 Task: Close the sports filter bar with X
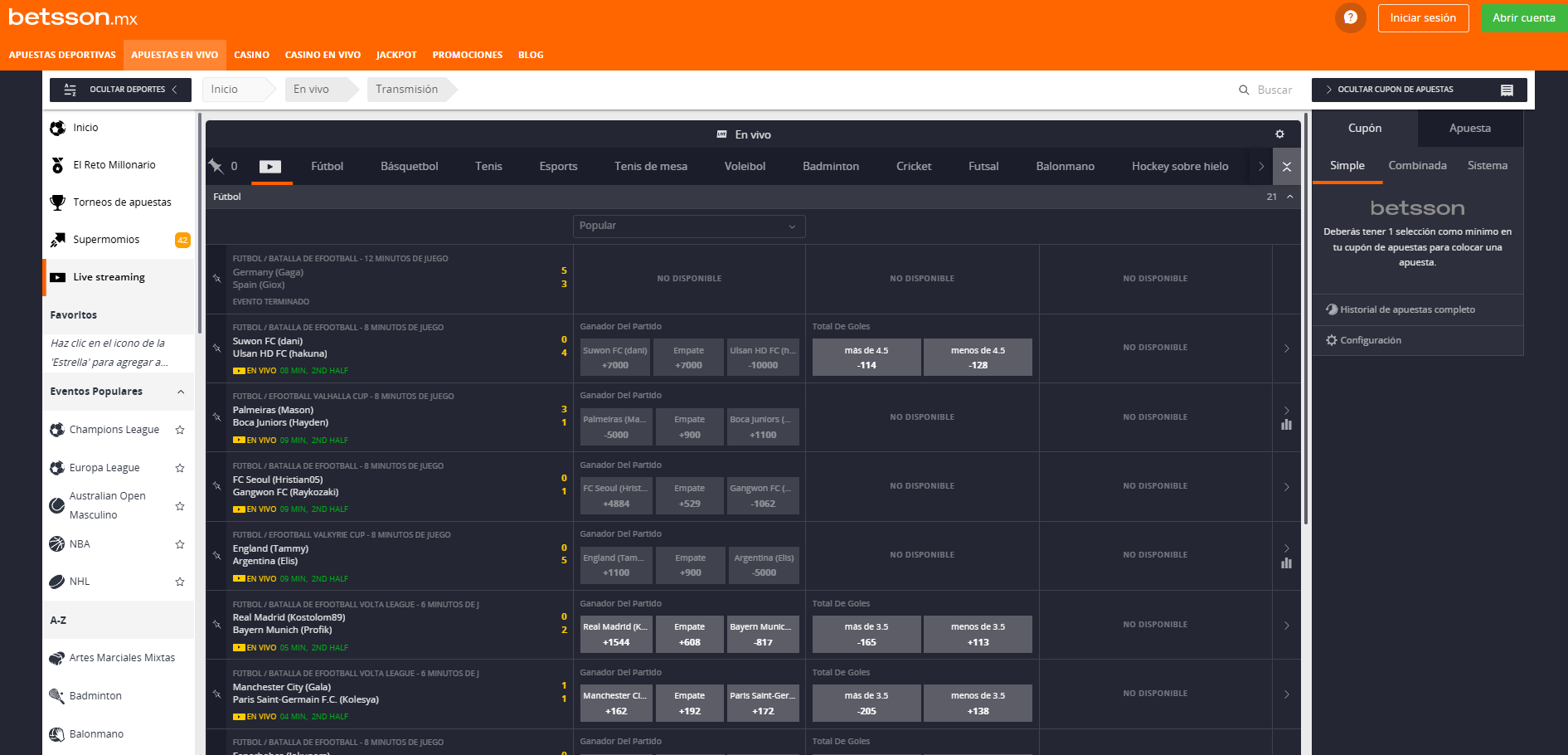pyautogui.click(x=1287, y=167)
